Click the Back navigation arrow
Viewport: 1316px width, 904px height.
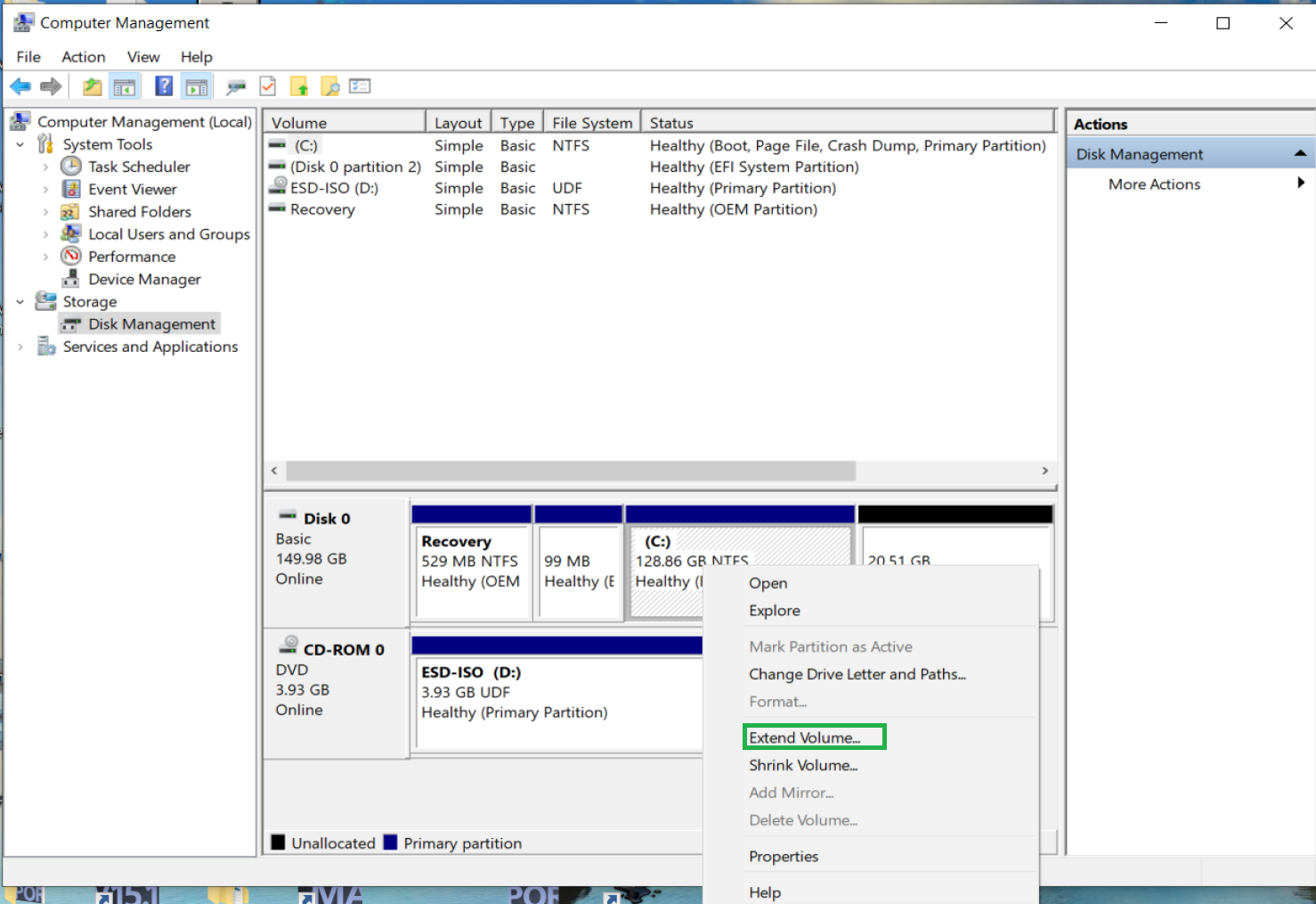[x=20, y=86]
